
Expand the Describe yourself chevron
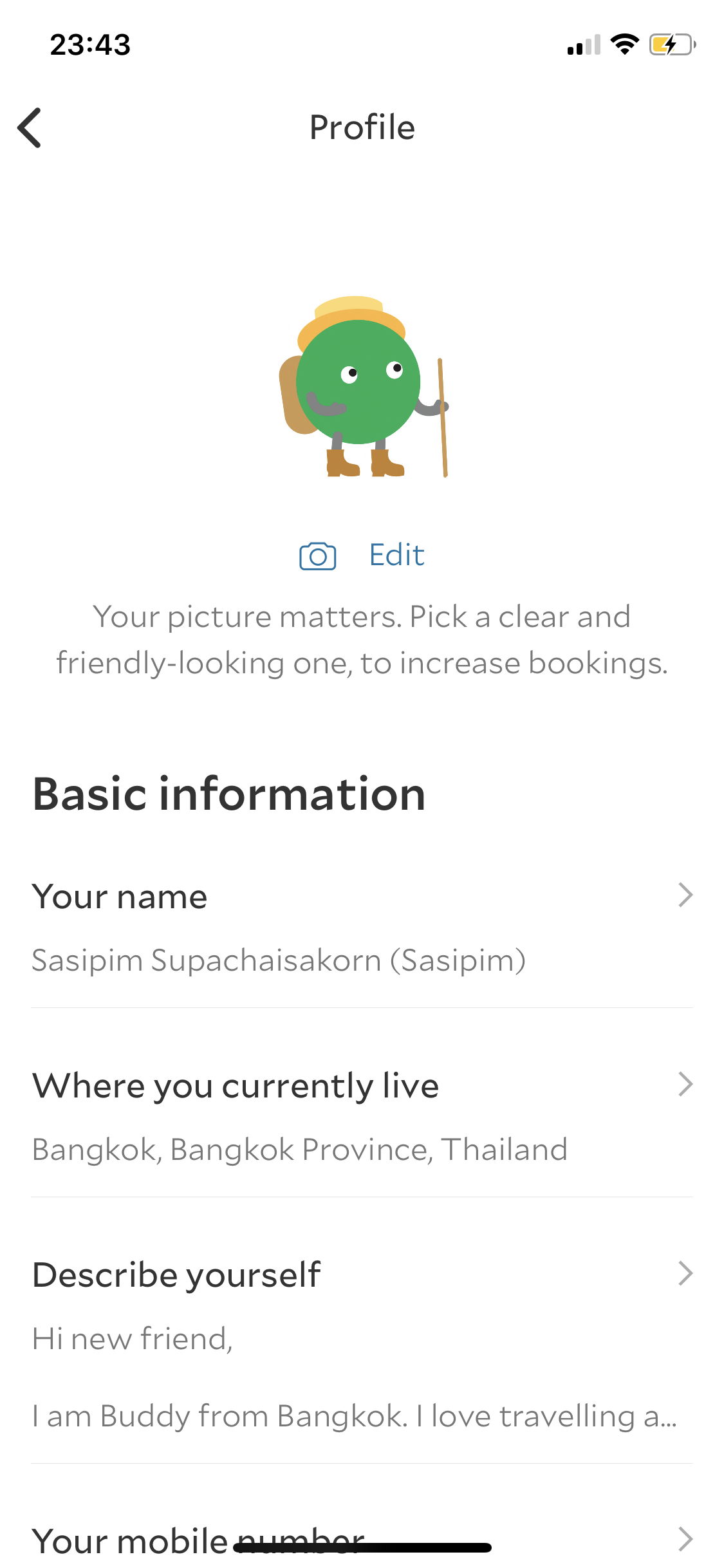pyautogui.click(x=685, y=1274)
